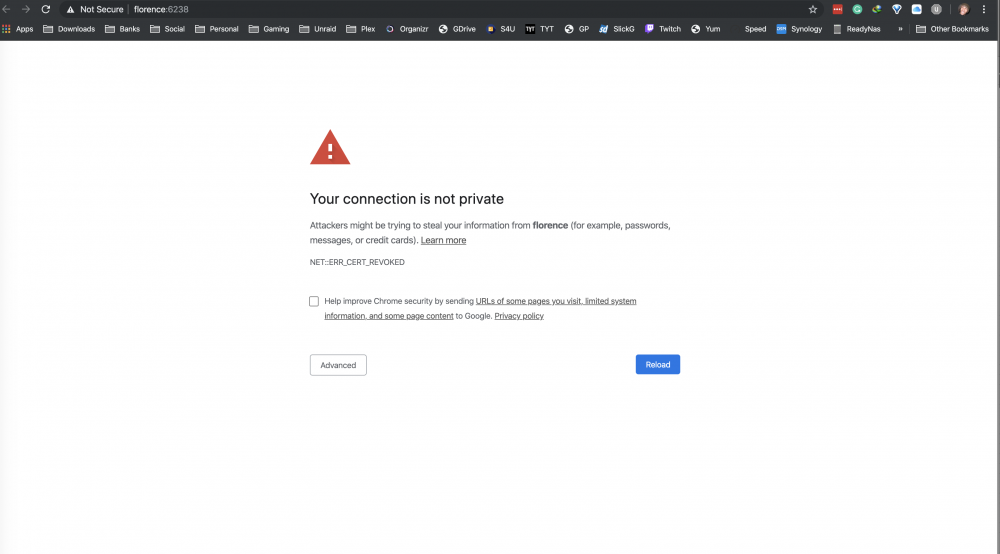Open the Twitch bookmark
The width and height of the screenshot is (1000, 554).
click(663, 29)
